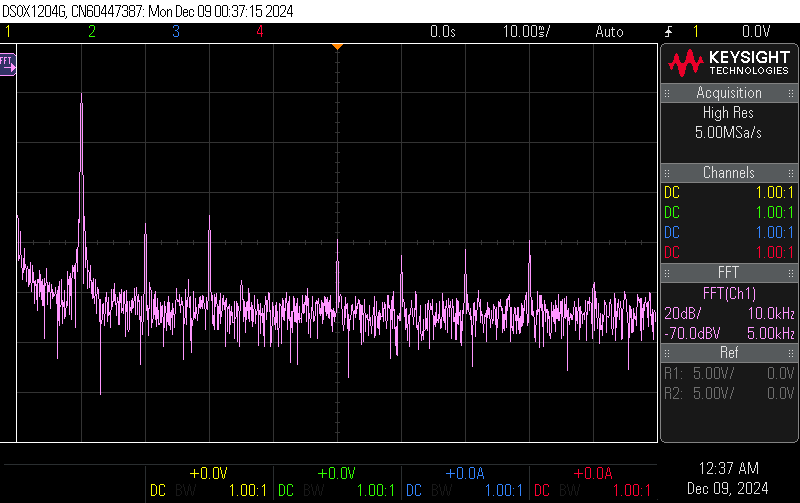Select channel 4 indicator in top bar

click(260, 32)
